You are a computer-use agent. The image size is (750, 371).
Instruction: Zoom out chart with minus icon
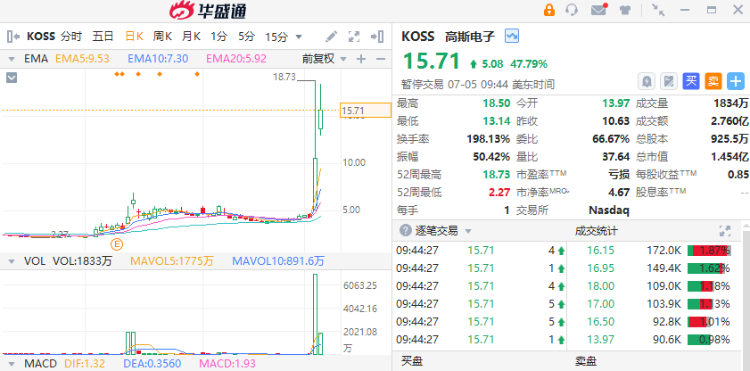pos(381,59)
